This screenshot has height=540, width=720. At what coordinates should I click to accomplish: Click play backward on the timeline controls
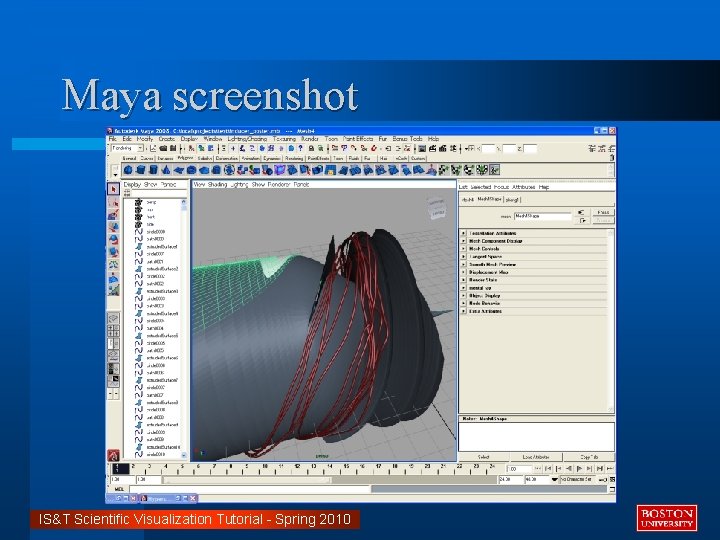point(569,468)
